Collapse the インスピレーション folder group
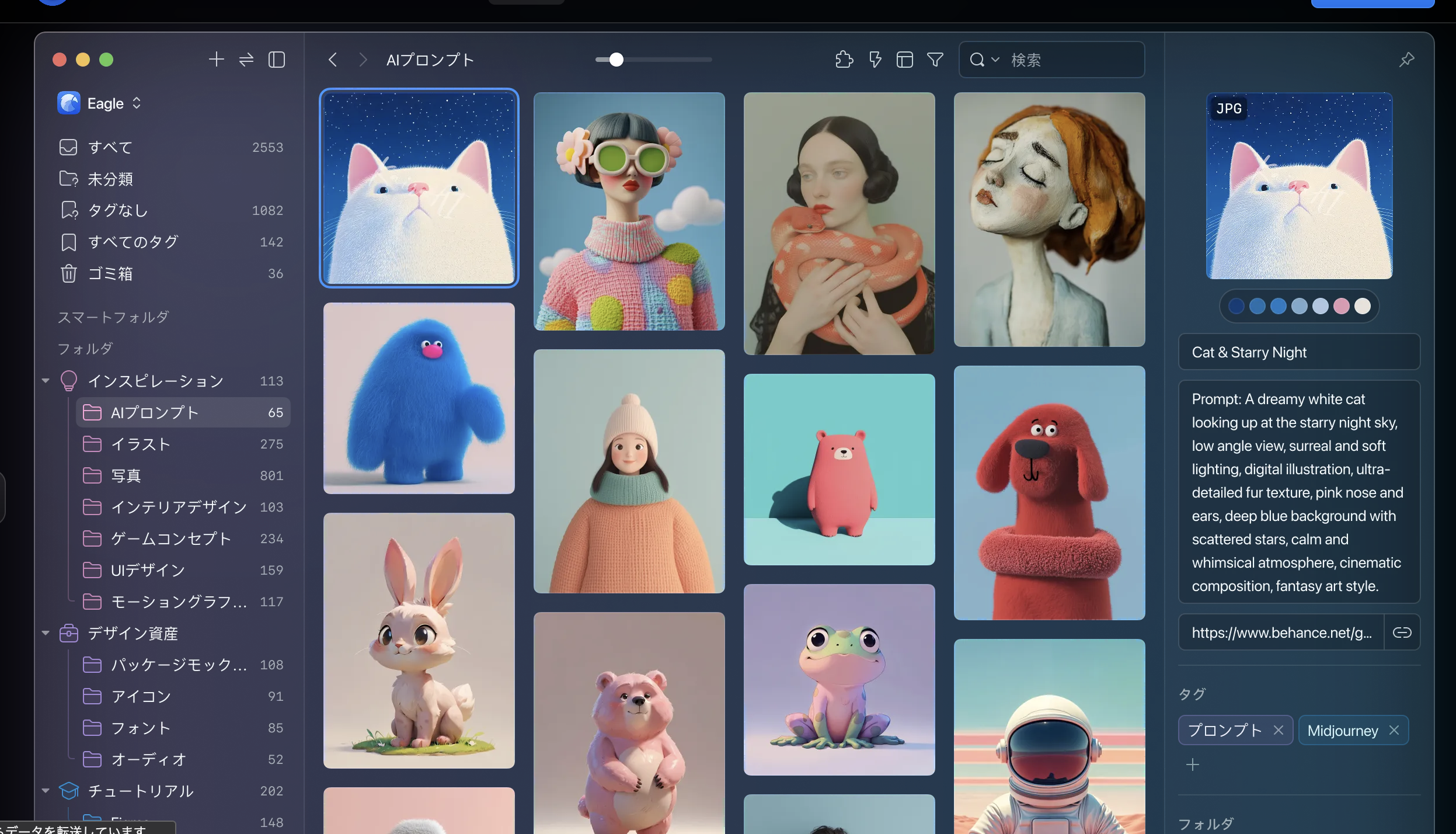The width and height of the screenshot is (1456, 834). 46,381
